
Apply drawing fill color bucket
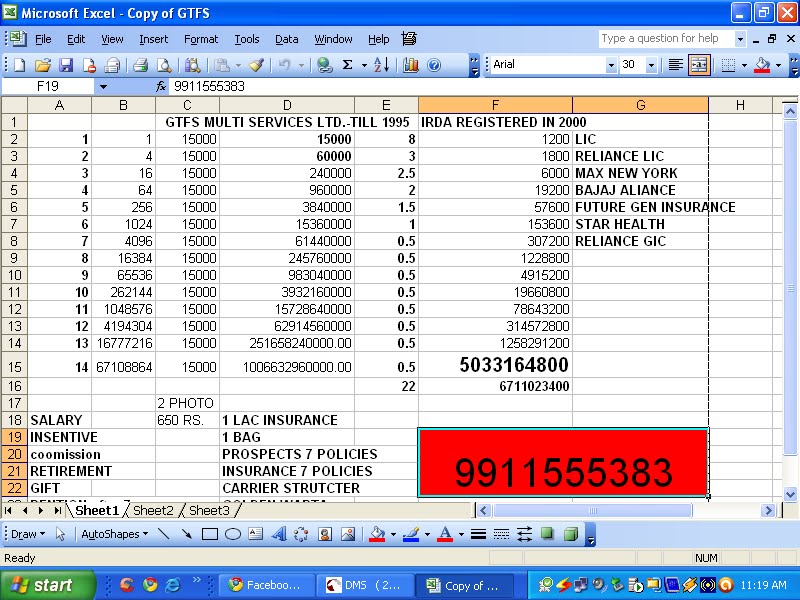(377, 534)
